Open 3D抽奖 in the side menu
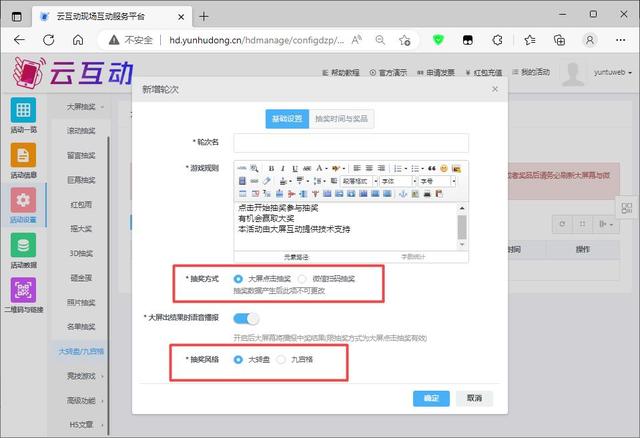This screenshot has width=640, height=438. point(81,253)
